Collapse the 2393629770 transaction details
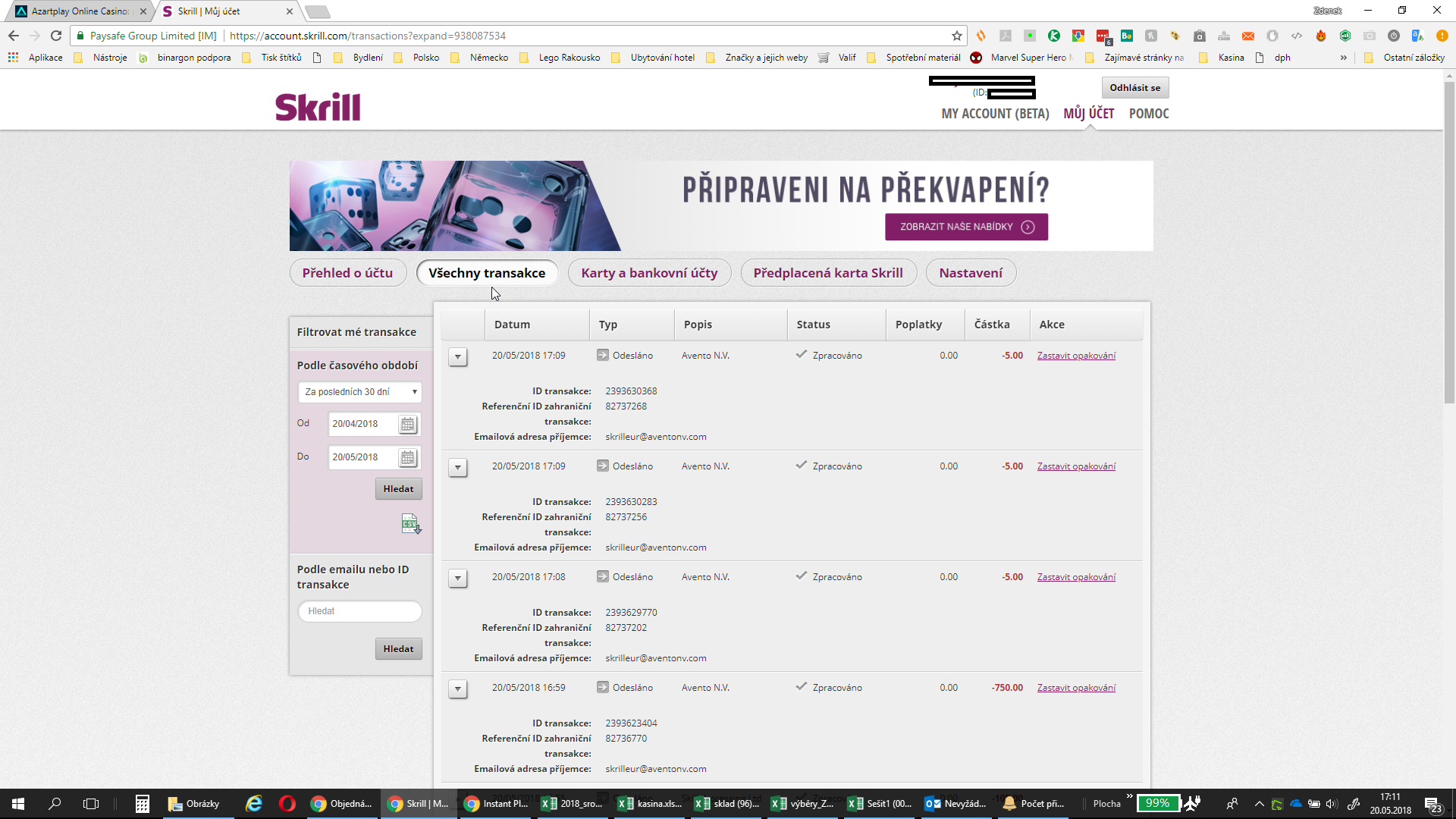Image resolution: width=1456 pixels, height=819 pixels. [457, 578]
